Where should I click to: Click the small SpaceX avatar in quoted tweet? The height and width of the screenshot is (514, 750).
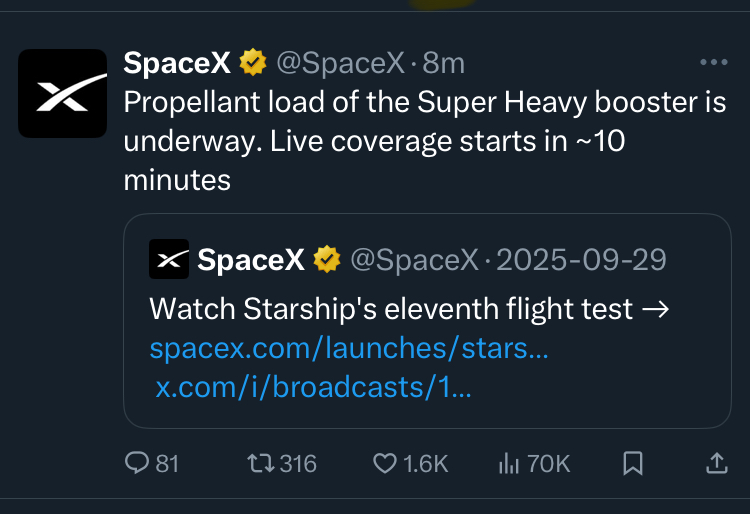(x=169, y=260)
